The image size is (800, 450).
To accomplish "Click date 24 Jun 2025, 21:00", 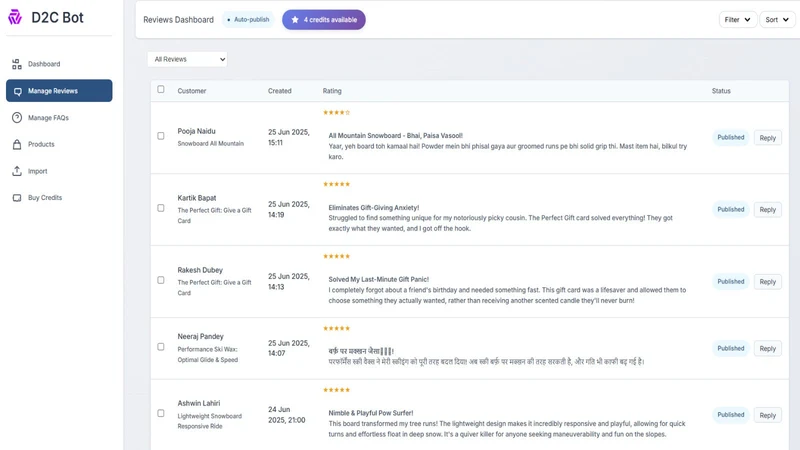I will coord(287,415).
